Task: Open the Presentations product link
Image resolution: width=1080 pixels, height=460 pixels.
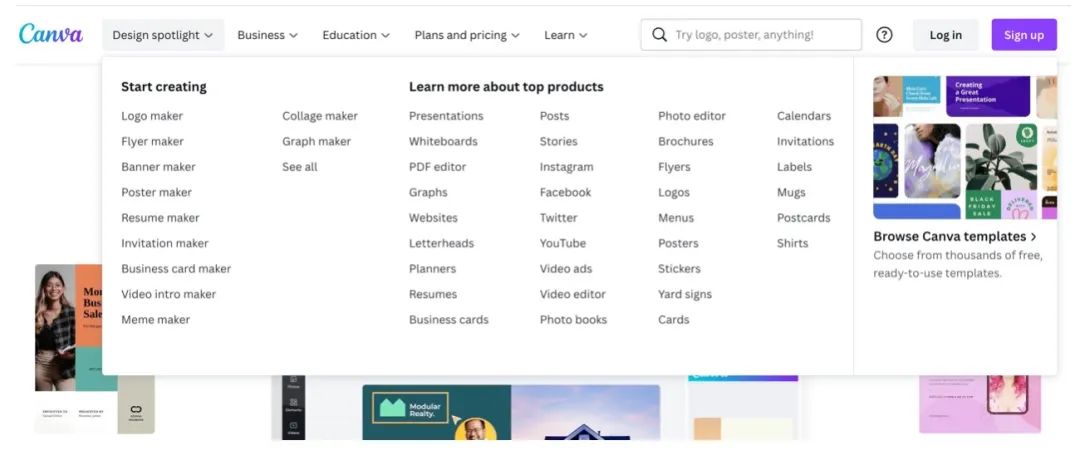Action: click(x=446, y=116)
